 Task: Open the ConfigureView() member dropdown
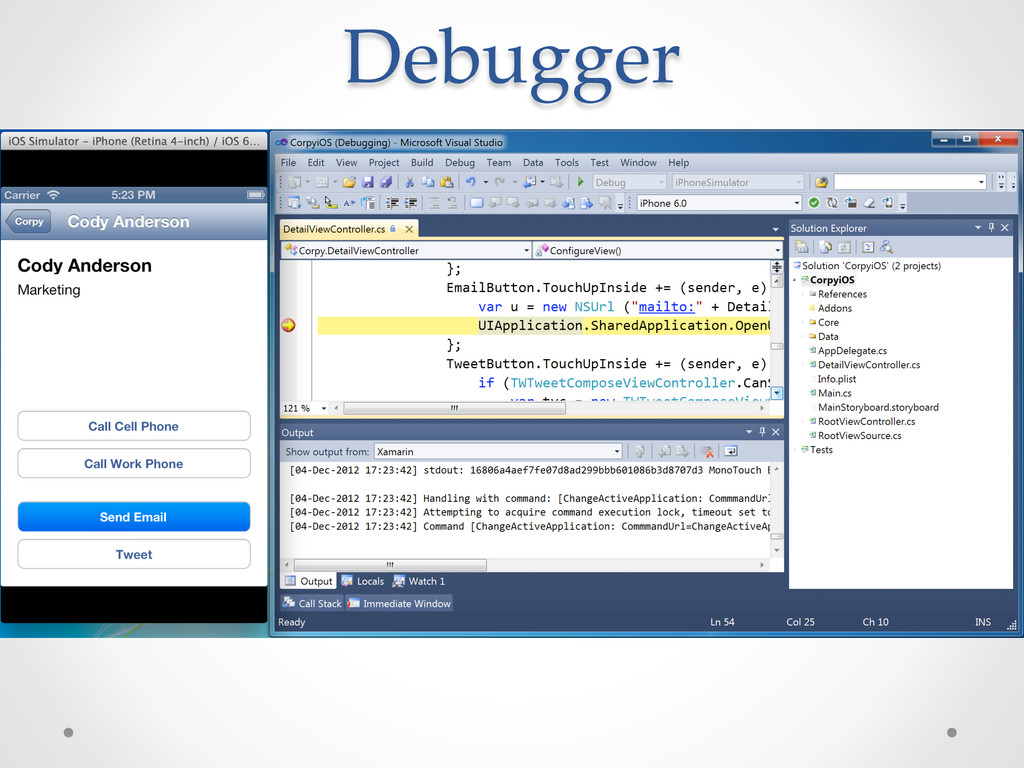point(777,250)
